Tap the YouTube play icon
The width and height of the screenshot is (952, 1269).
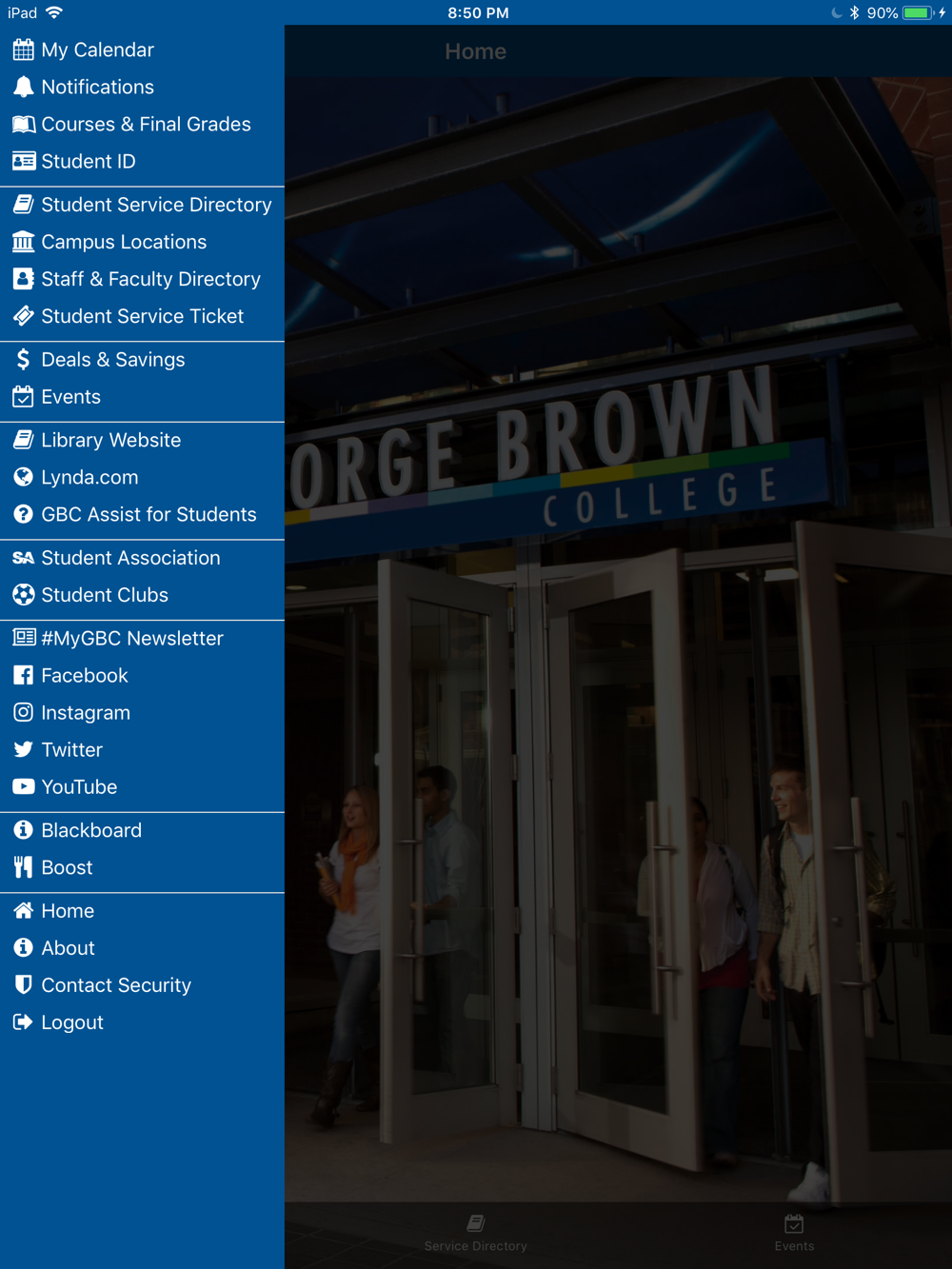[x=24, y=786]
